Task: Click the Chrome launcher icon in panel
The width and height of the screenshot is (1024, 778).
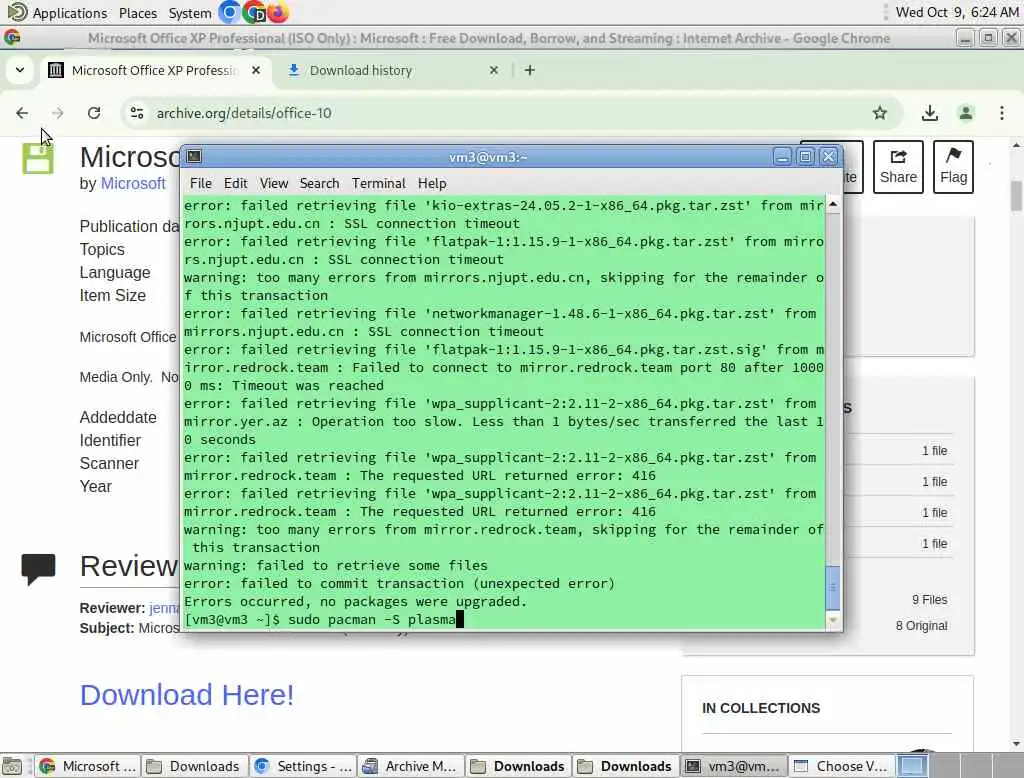Action: tap(254, 12)
